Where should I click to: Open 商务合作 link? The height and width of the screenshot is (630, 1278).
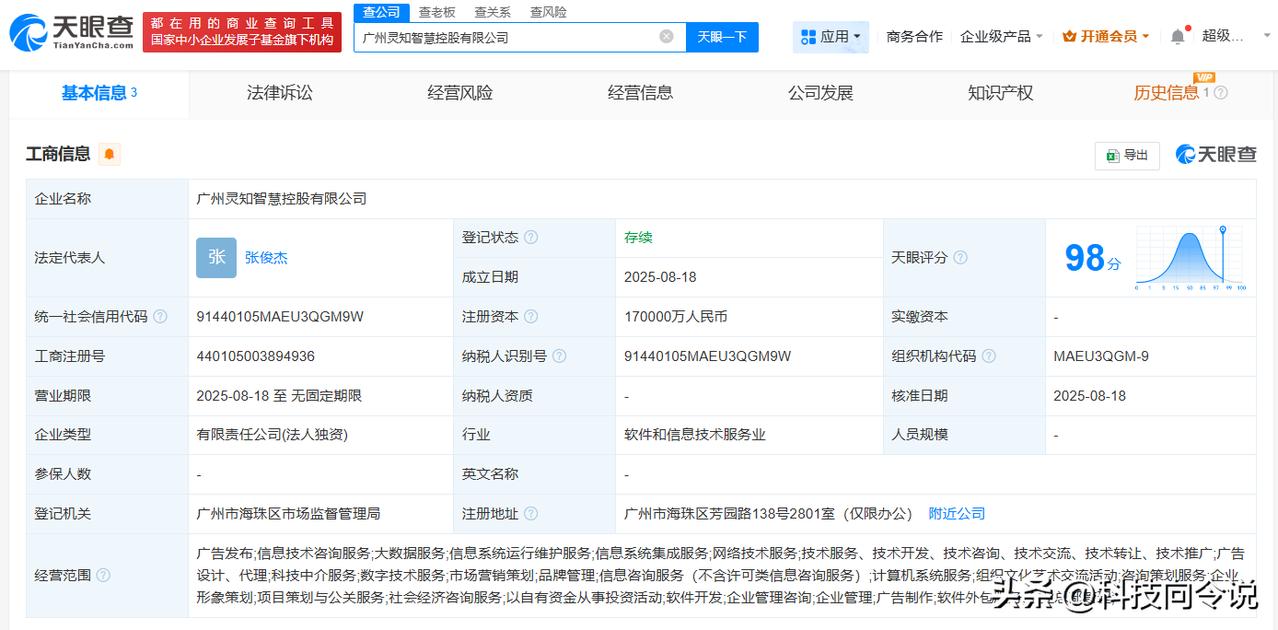click(x=914, y=37)
